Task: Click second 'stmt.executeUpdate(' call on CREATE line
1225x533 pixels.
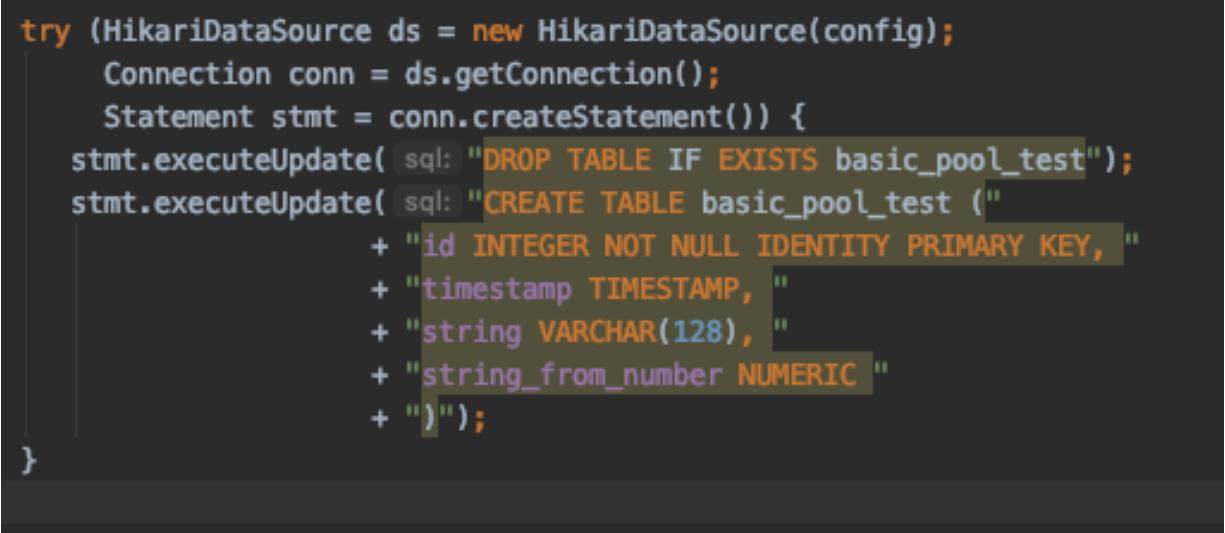Action: tap(228, 203)
